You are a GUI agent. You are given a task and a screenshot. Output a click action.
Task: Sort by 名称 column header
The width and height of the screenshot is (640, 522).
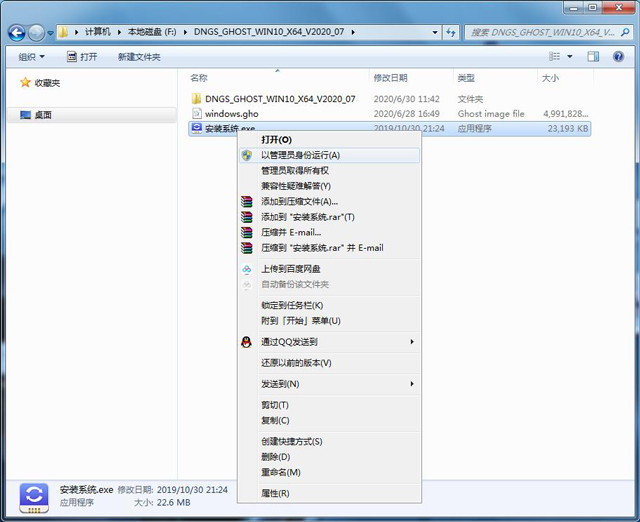pyautogui.click(x=199, y=78)
